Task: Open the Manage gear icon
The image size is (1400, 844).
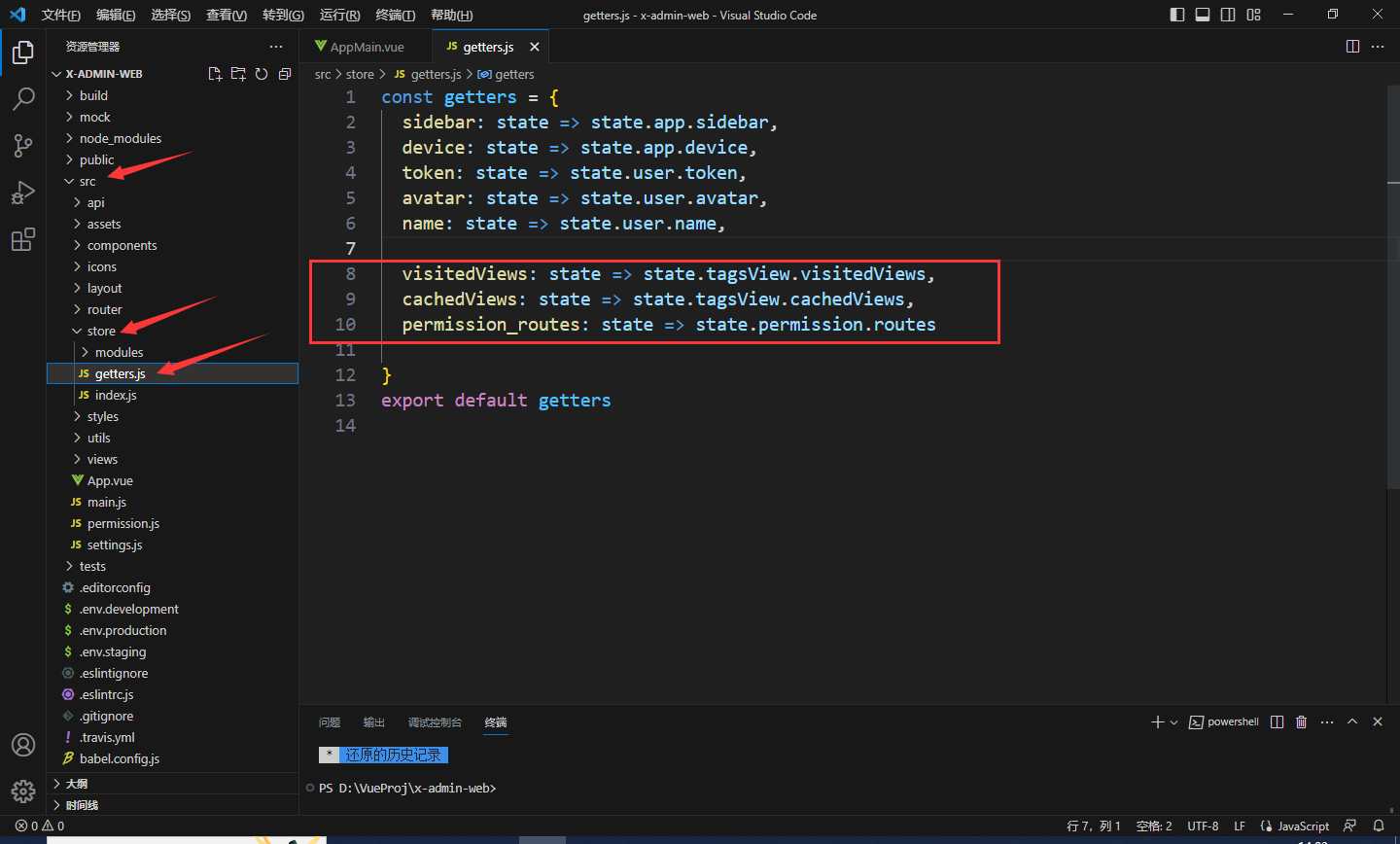Action: (x=23, y=791)
